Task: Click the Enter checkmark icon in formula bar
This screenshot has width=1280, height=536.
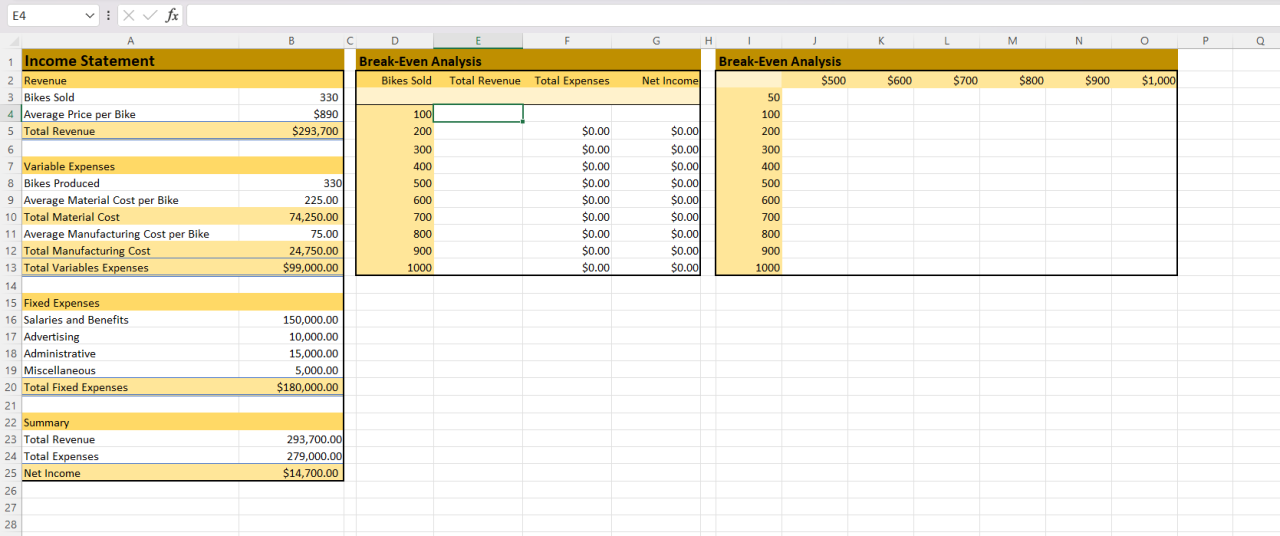Action: (150, 15)
